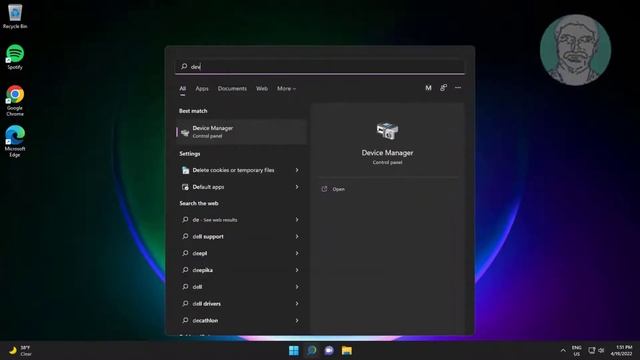Open File Explorer from taskbar
Viewport: 640px width, 360px height.
[x=347, y=351]
